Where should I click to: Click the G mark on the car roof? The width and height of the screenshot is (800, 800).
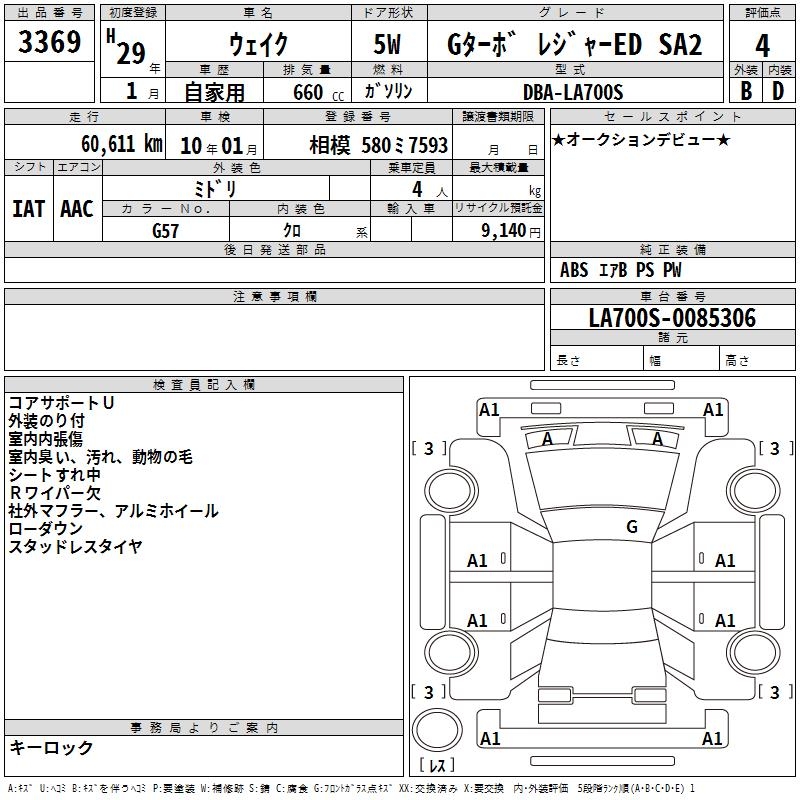631,527
